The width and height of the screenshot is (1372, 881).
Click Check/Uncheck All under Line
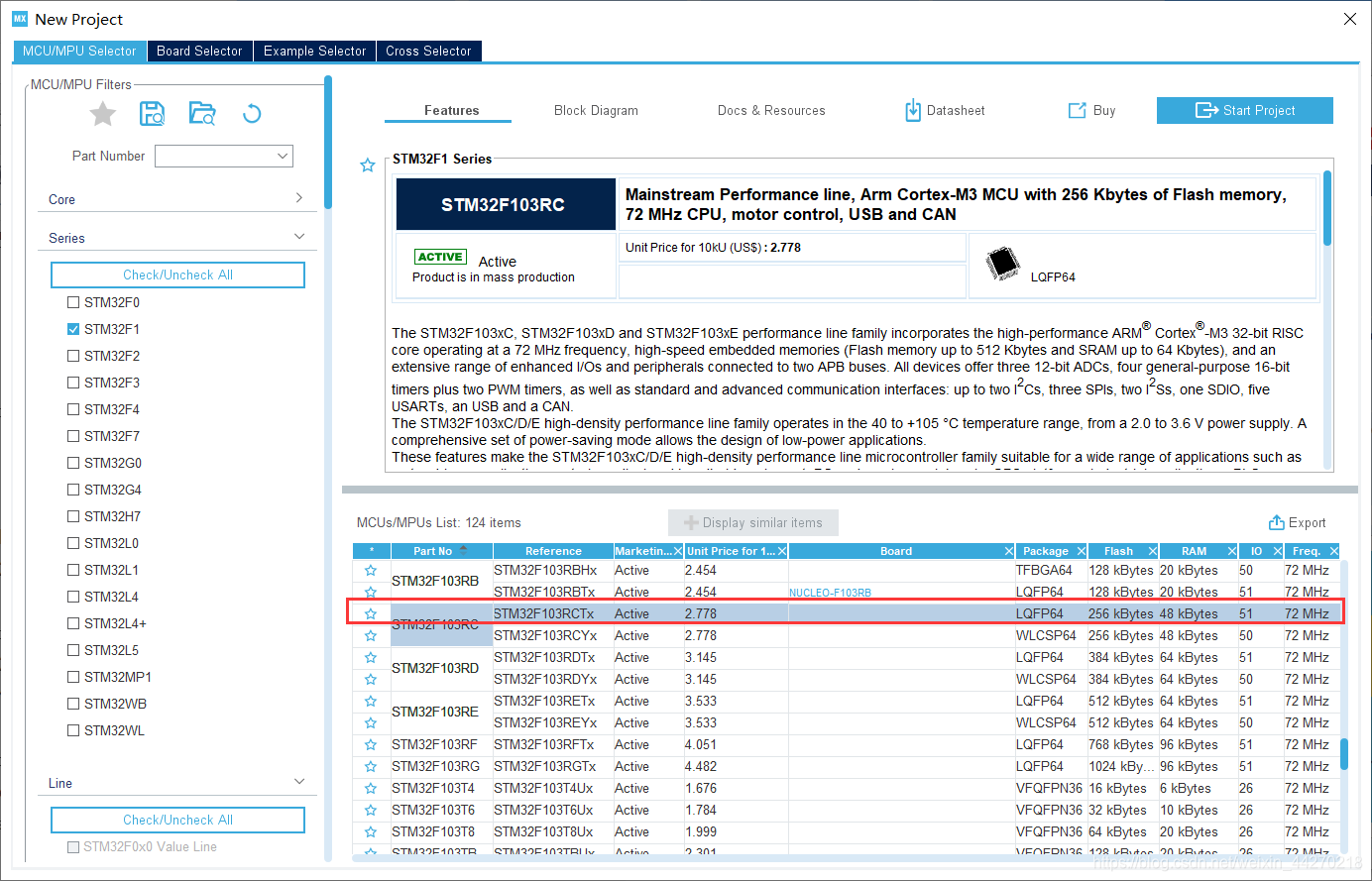(x=177, y=820)
